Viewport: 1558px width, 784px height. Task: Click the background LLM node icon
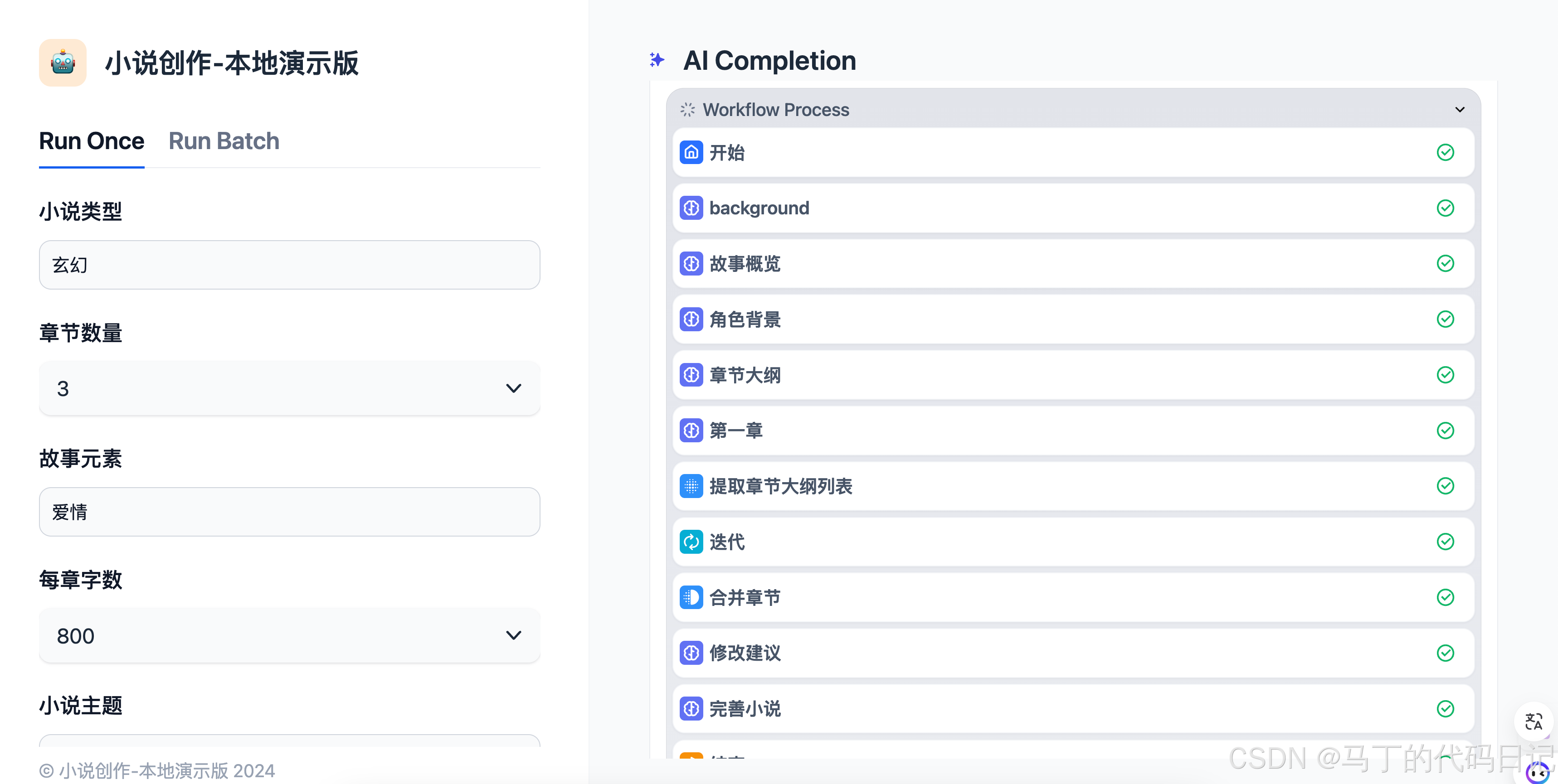point(691,208)
